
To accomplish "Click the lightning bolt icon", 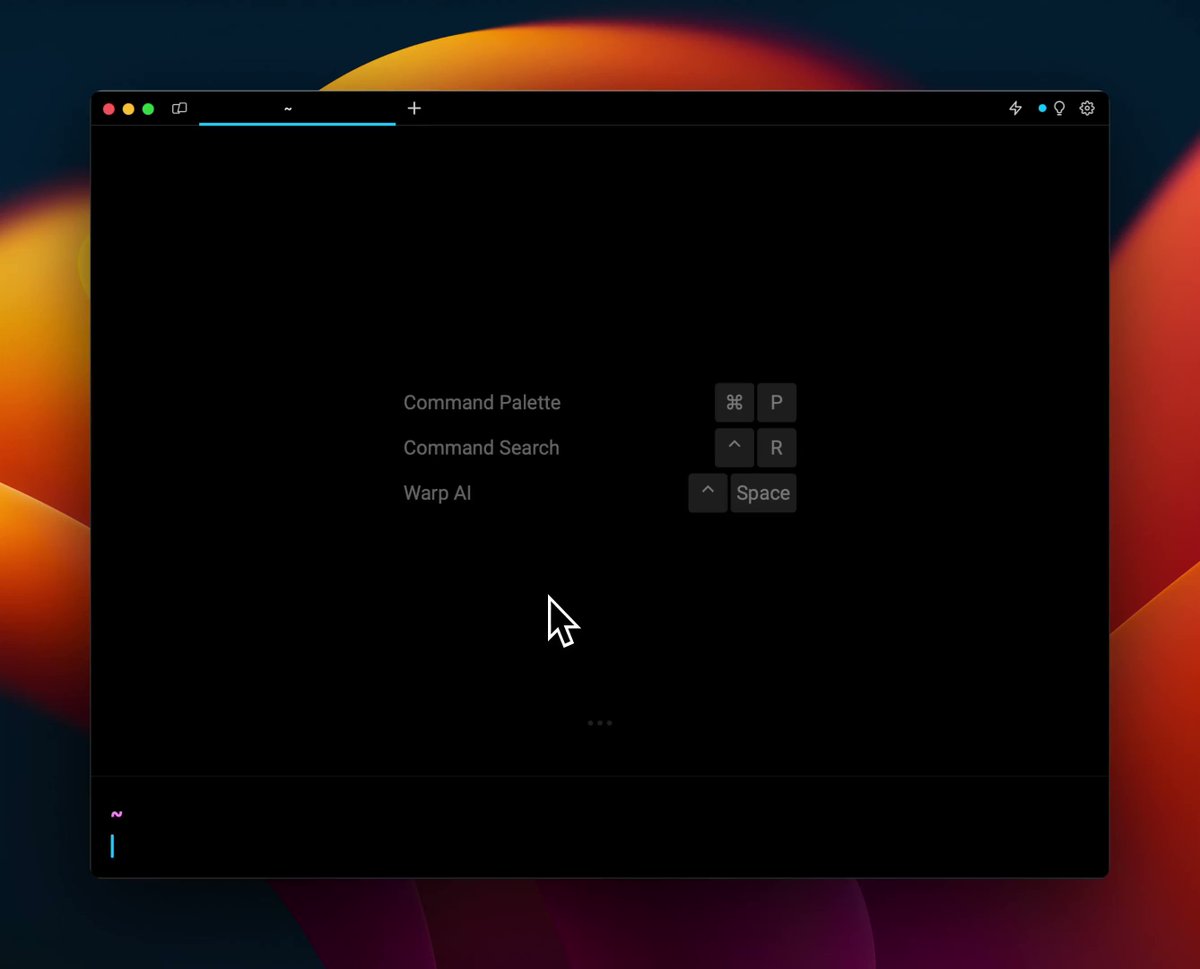I will point(1015,108).
